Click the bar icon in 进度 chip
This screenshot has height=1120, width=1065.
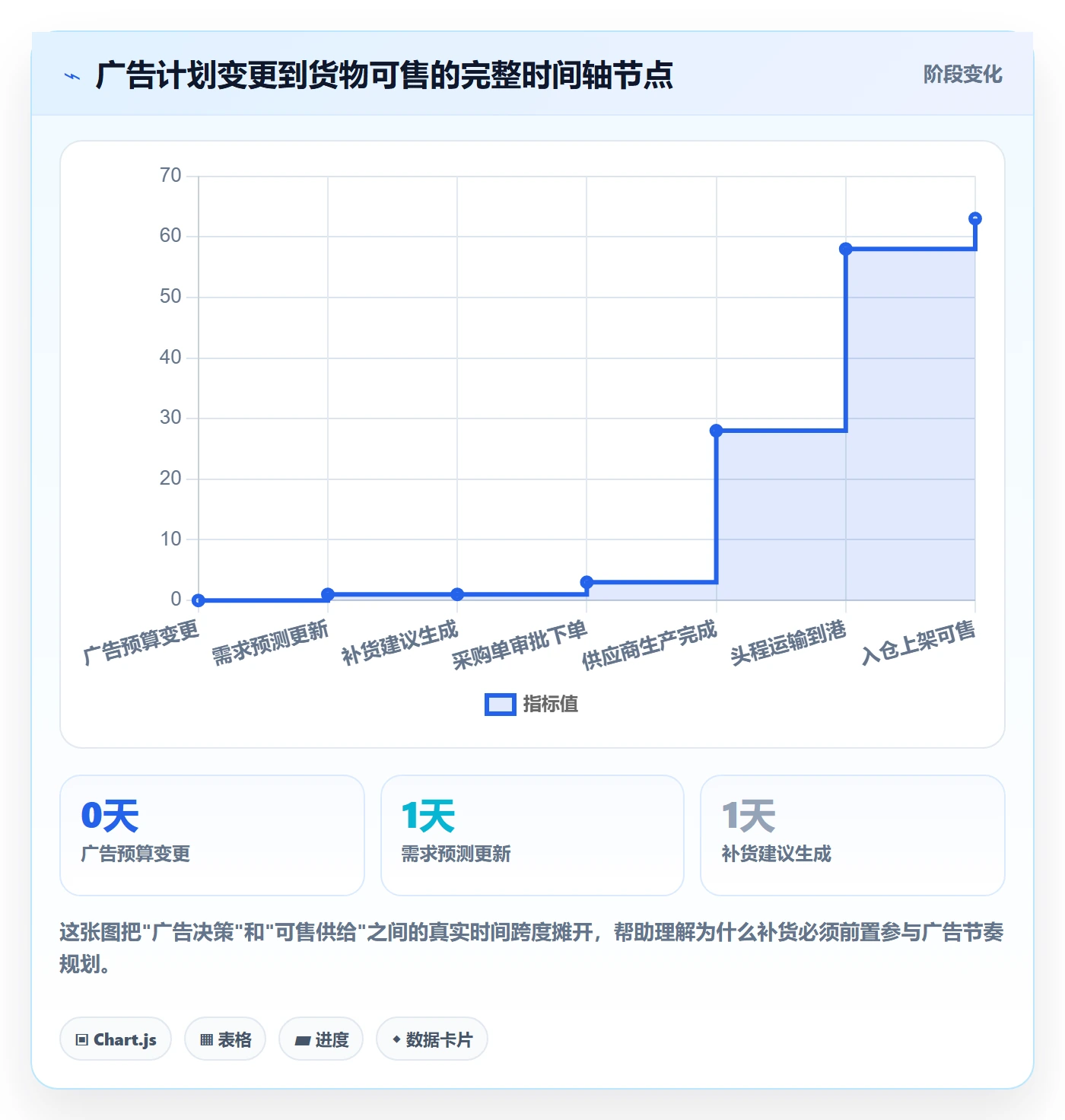pos(302,1040)
